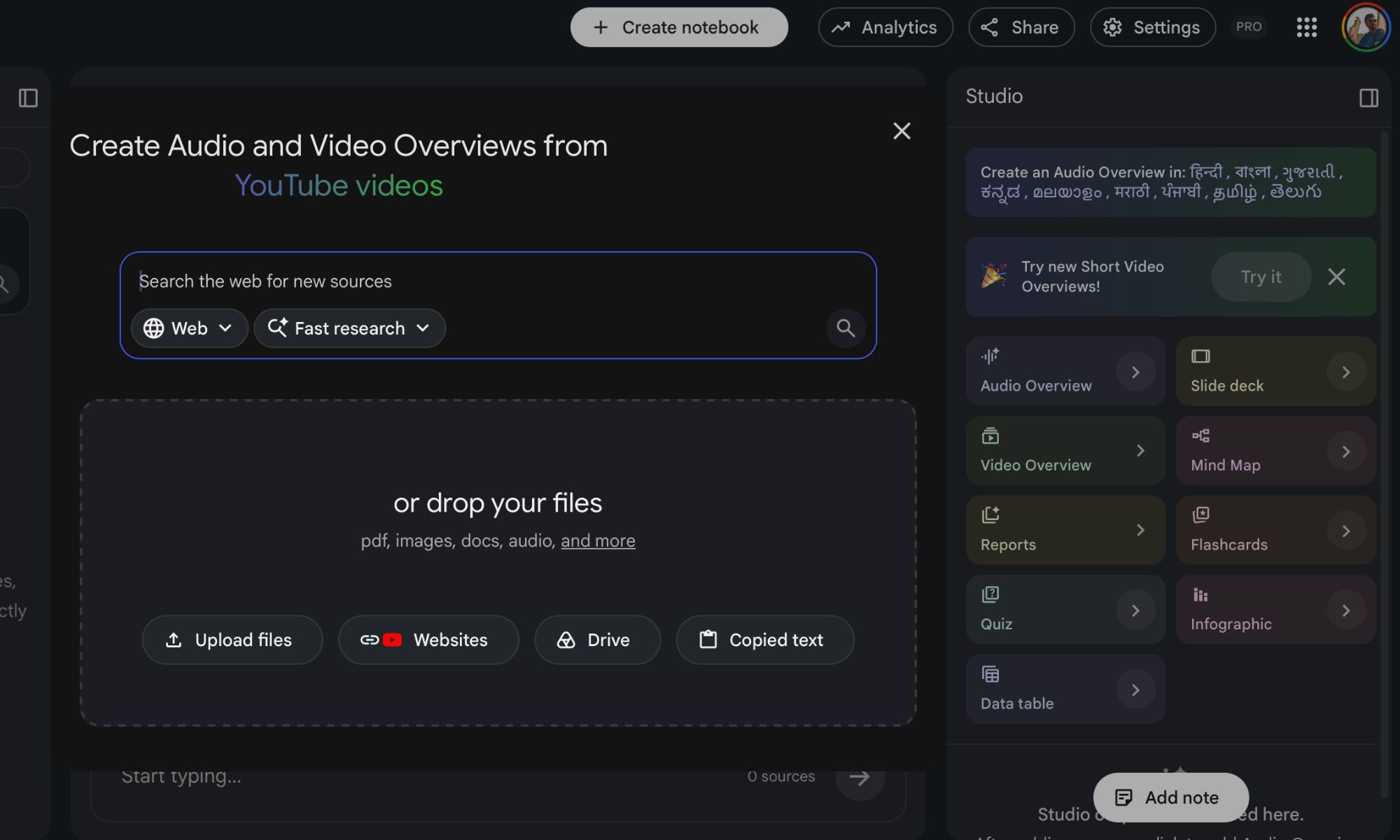Image resolution: width=1400 pixels, height=840 pixels.
Task: Expand Slide deck options chevron
Action: [1345, 372]
